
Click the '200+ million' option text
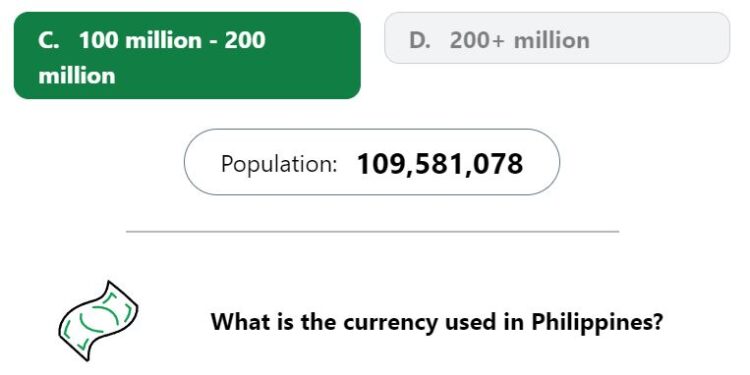(519, 40)
